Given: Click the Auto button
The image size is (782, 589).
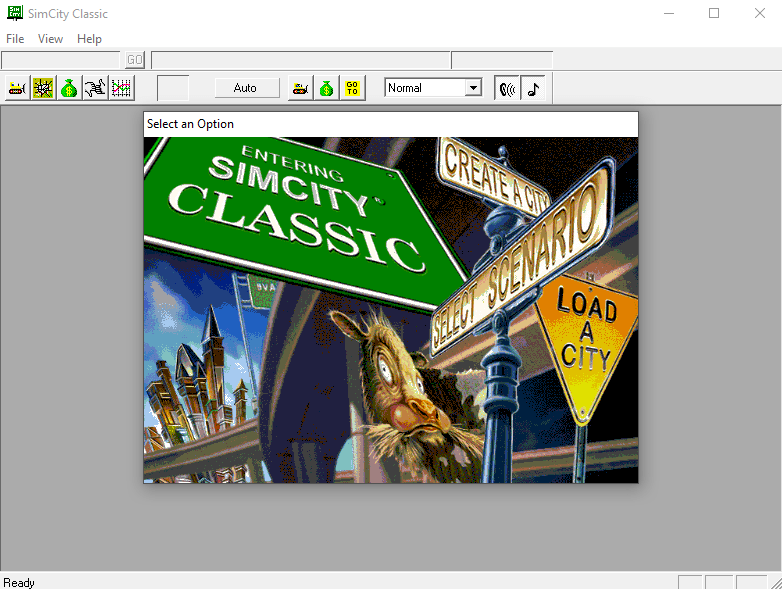Looking at the screenshot, I should pyautogui.click(x=245, y=88).
